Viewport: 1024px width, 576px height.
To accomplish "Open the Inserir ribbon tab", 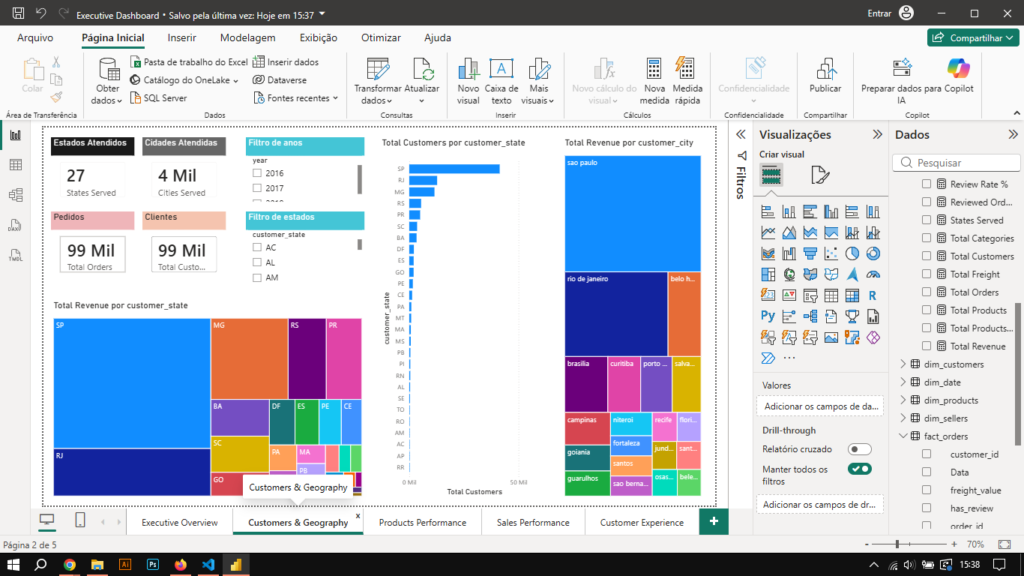I will 182,38.
